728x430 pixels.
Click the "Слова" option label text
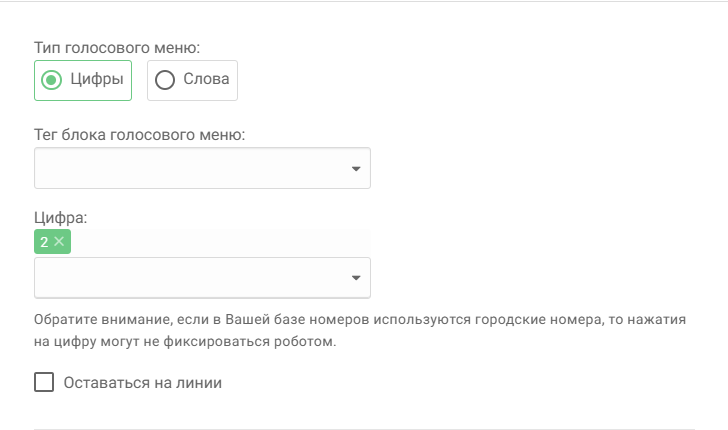[207, 80]
